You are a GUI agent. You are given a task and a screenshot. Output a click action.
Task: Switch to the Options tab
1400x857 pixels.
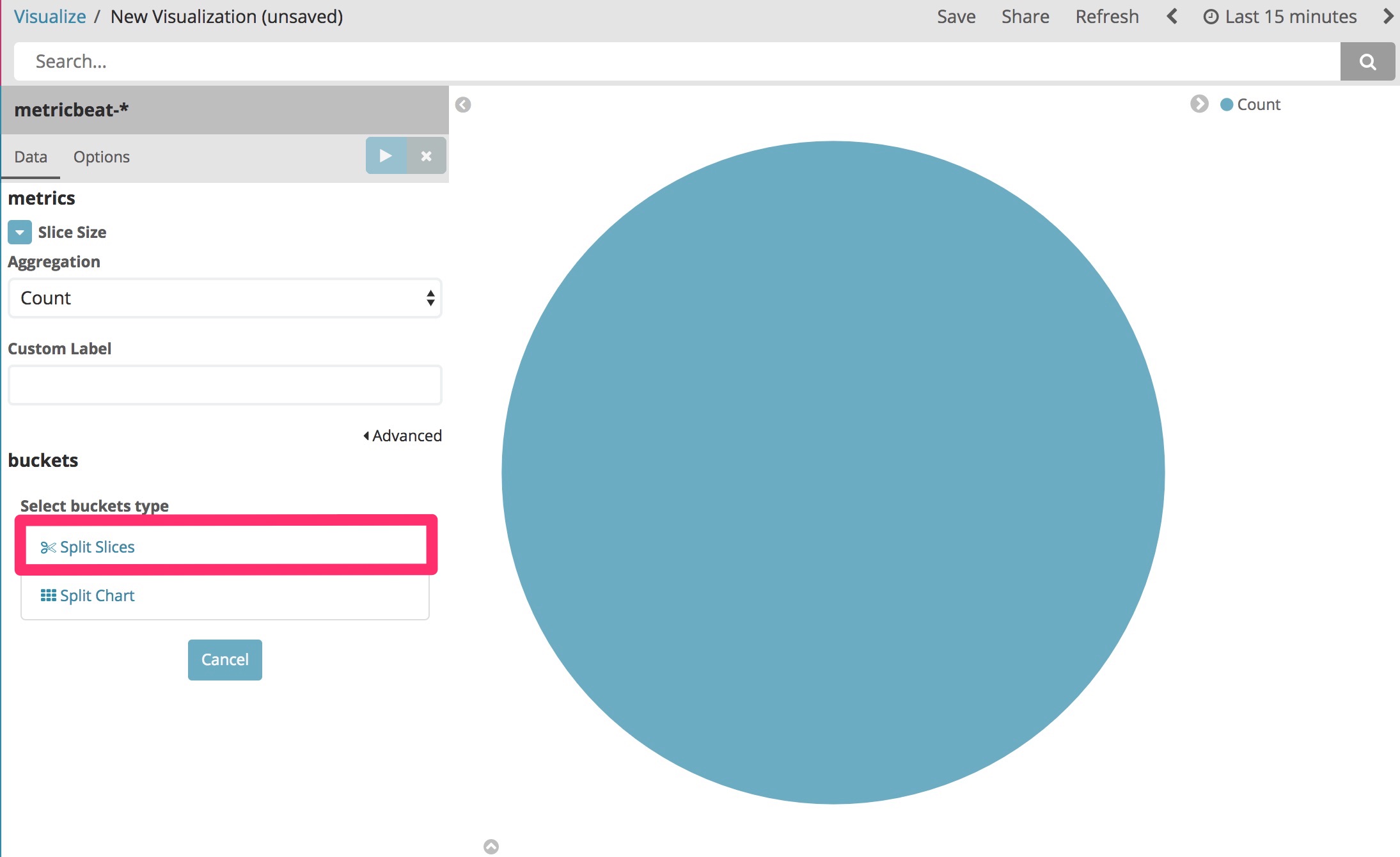coord(102,157)
